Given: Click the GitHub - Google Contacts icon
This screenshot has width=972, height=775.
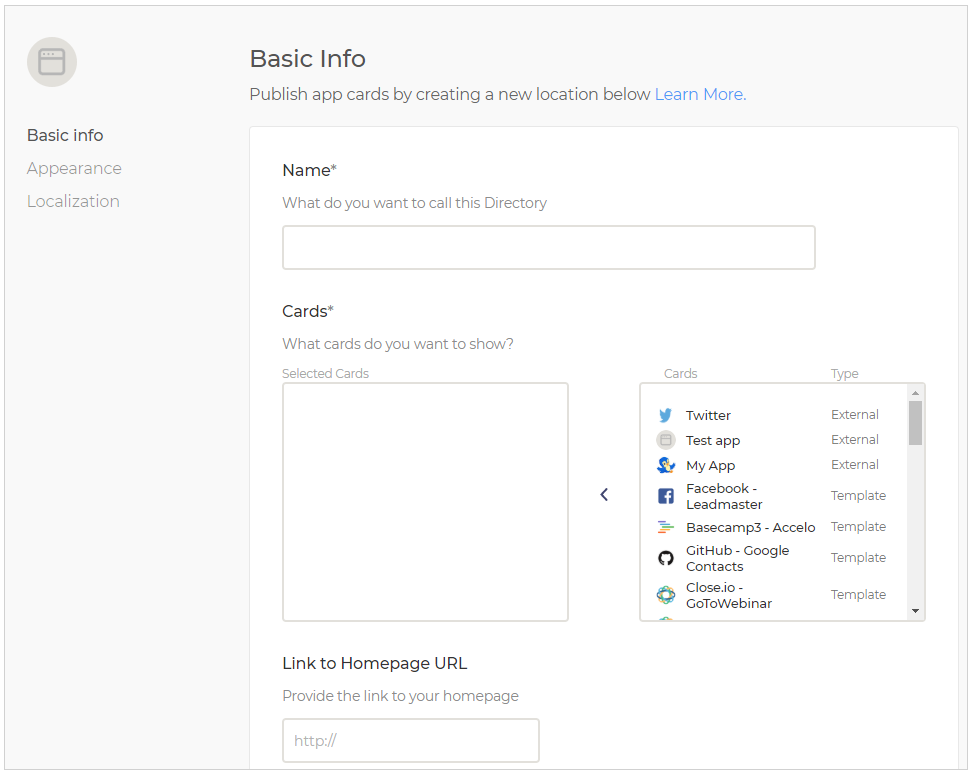Looking at the screenshot, I should tap(666, 558).
